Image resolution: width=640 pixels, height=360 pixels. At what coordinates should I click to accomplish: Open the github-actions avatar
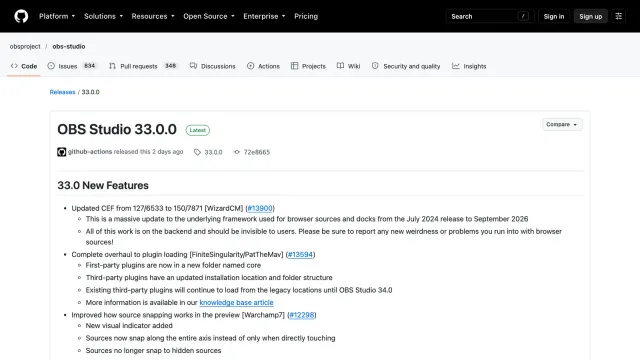pyautogui.click(x=62, y=152)
